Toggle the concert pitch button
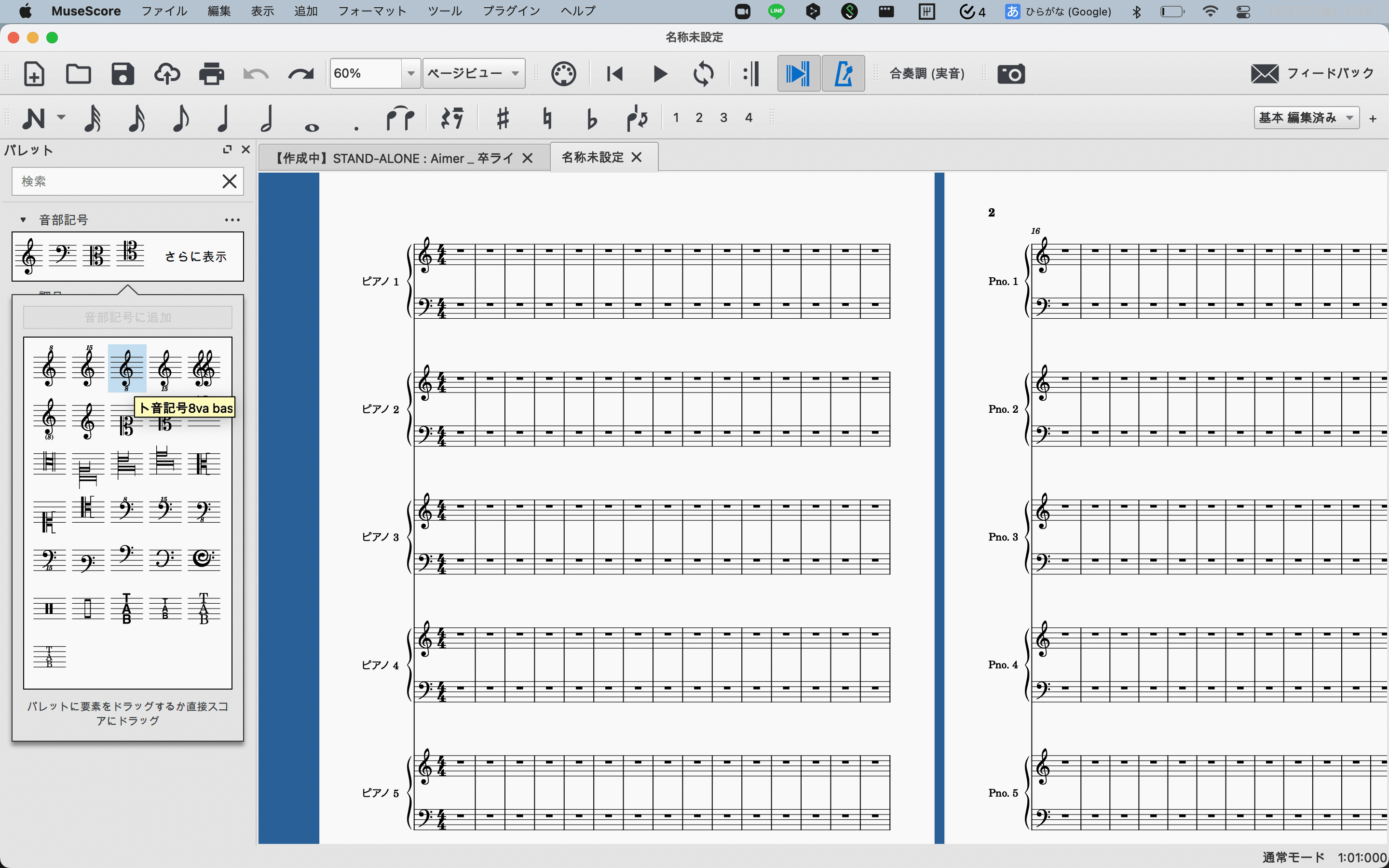This screenshot has width=1389, height=868. [x=926, y=73]
